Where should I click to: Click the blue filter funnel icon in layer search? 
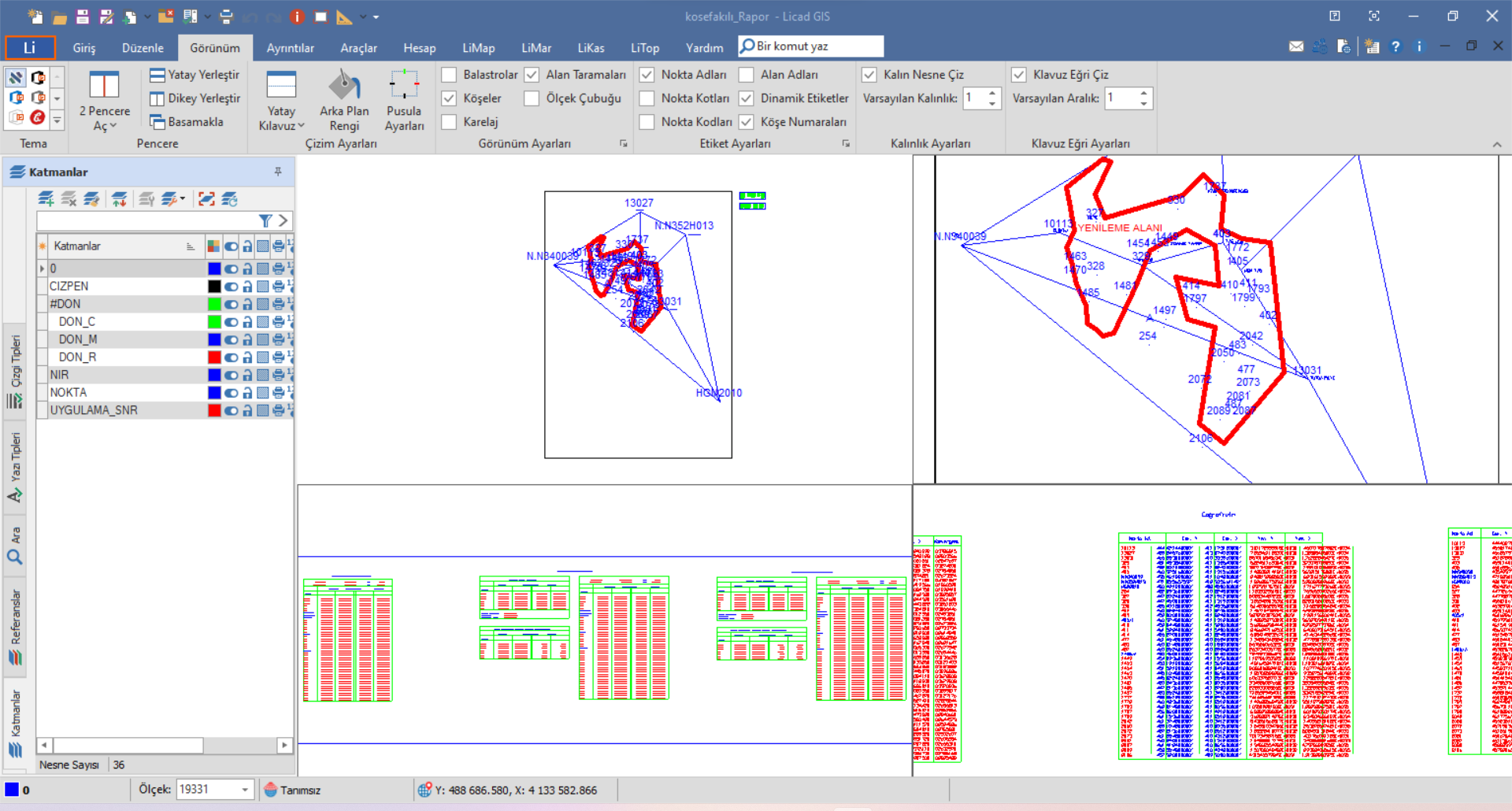click(x=265, y=221)
